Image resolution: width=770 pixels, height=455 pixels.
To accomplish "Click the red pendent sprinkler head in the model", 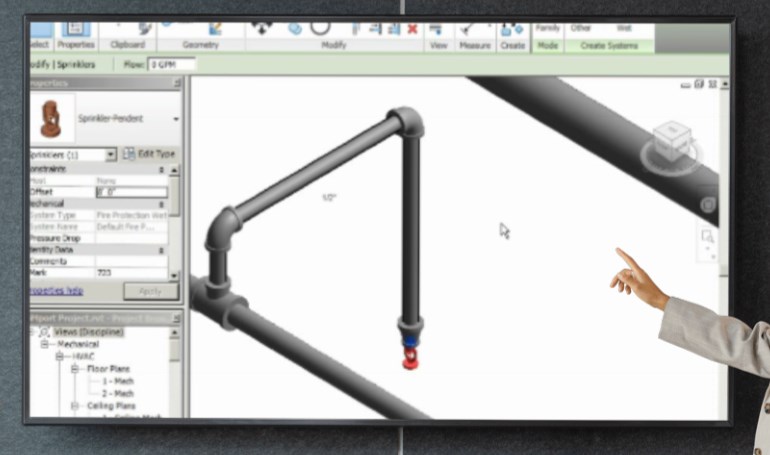I will [410, 357].
